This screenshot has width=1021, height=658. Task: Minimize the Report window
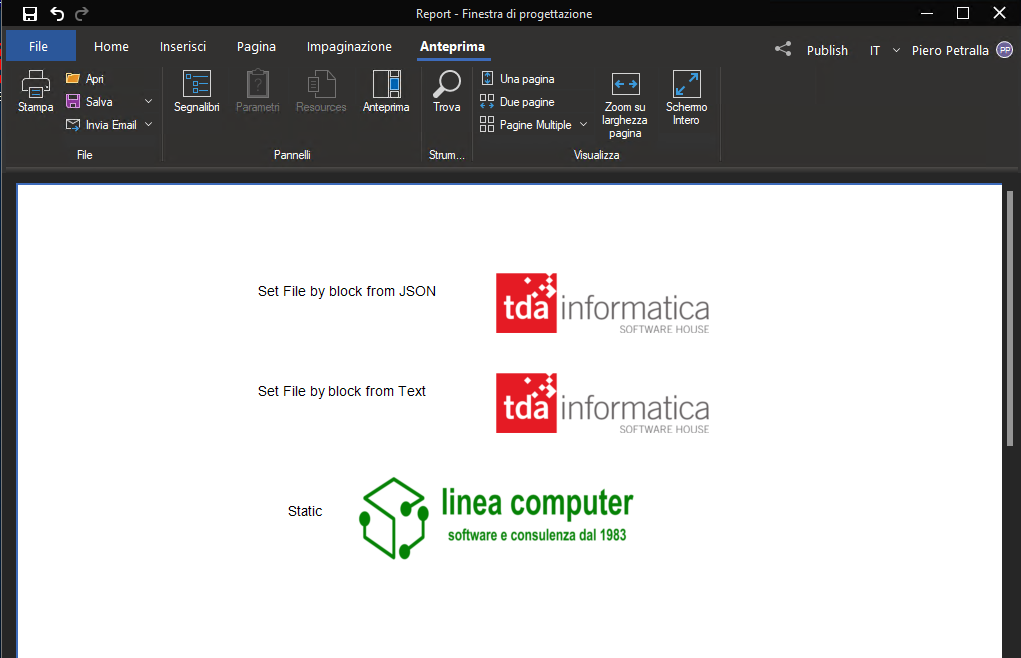coord(927,13)
